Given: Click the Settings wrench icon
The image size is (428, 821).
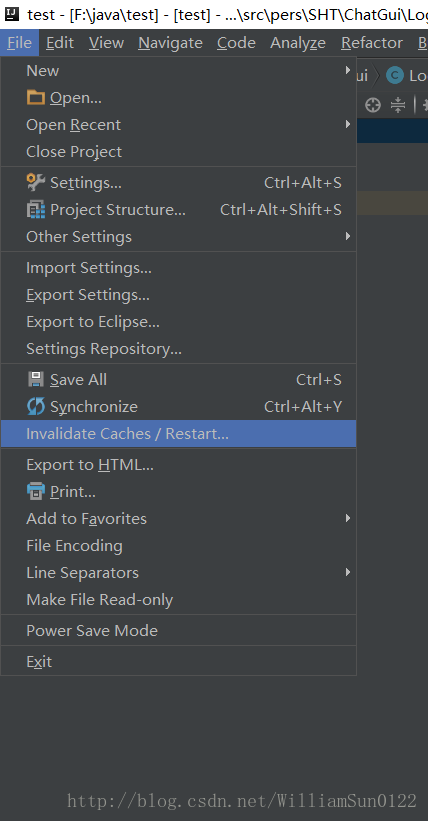Looking at the screenshot, I should point(36,182).
